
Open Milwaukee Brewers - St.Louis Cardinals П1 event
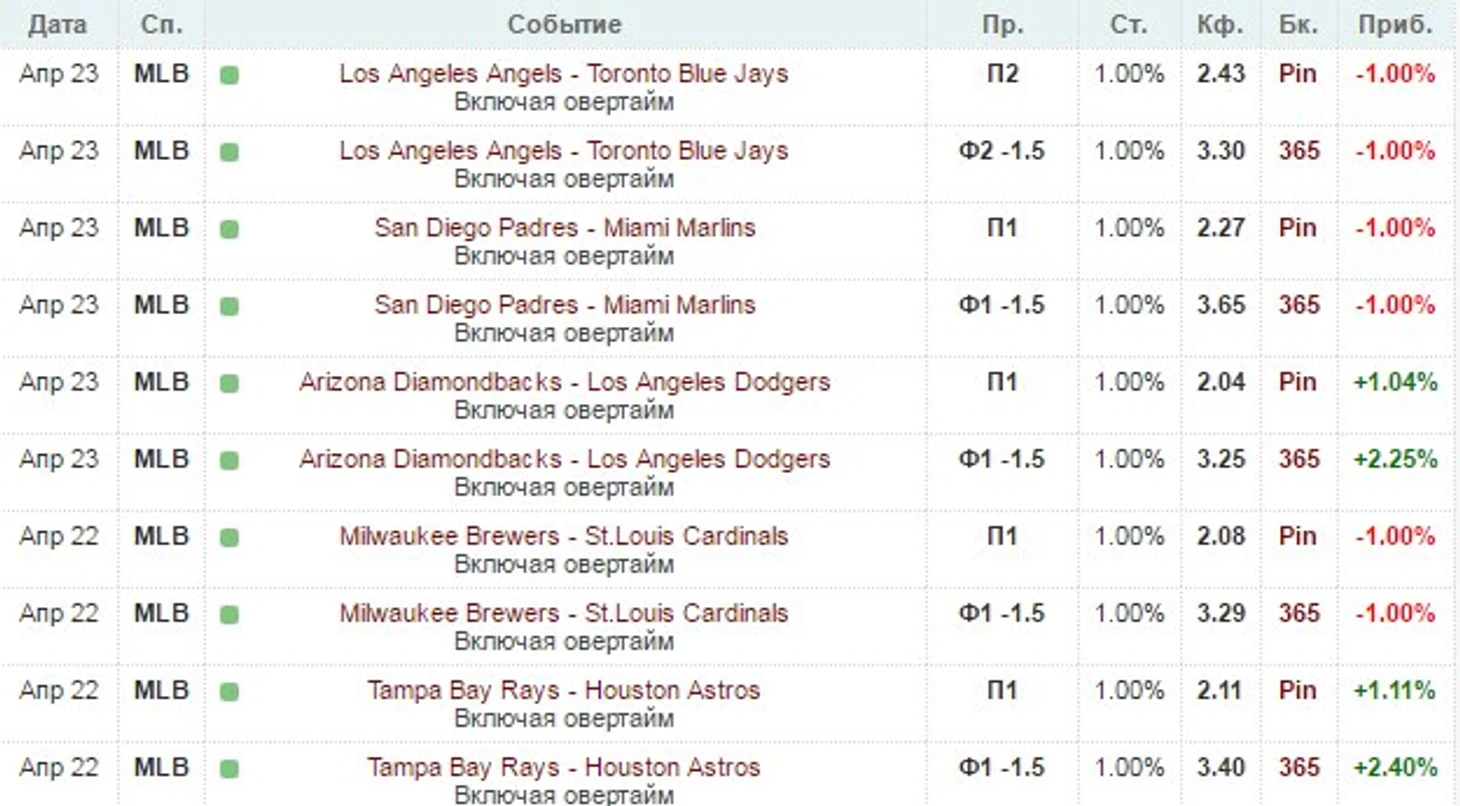tap(563, 535)
